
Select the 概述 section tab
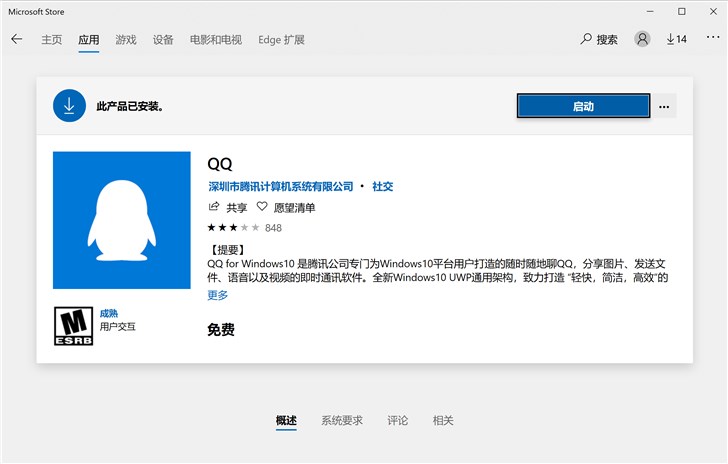click(x=286, y=420)
